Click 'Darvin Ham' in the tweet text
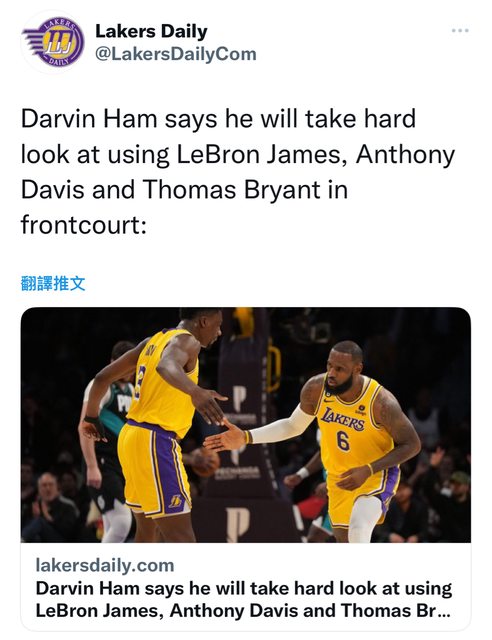Viewport: 492px width, 640px height. pyautogui.click(x=89, y=119)
